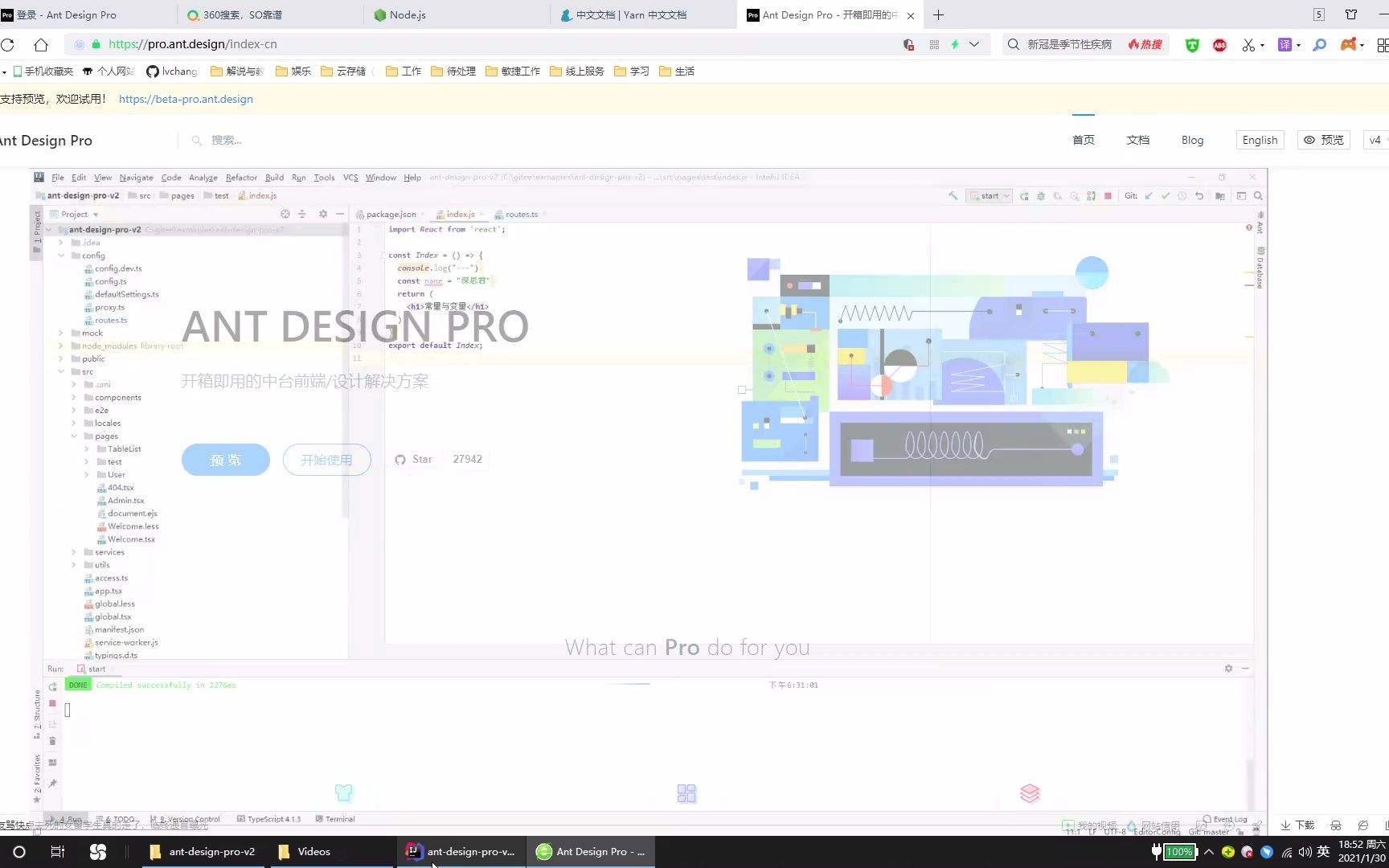Click the settings gear in Run panel
This screenshot has height=868, width=1389.
[x=1228, y=668]
